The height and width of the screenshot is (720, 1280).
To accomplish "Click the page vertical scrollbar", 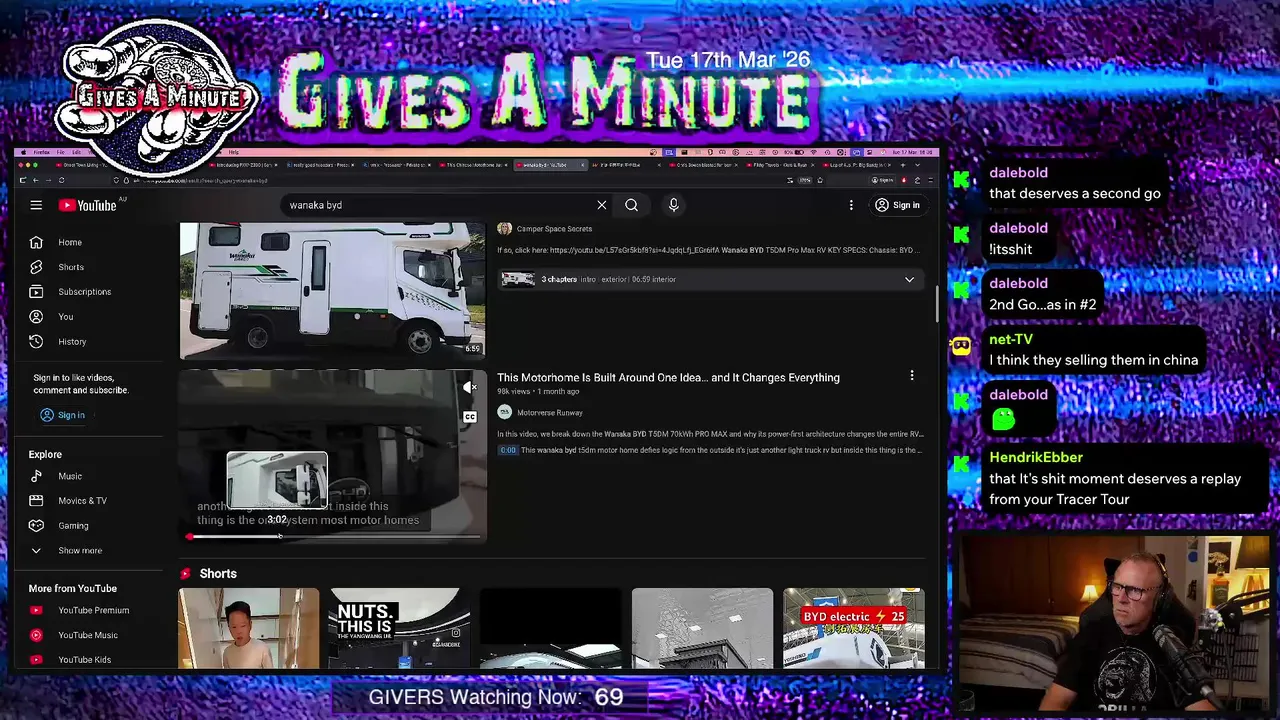I will coord(937,305).
